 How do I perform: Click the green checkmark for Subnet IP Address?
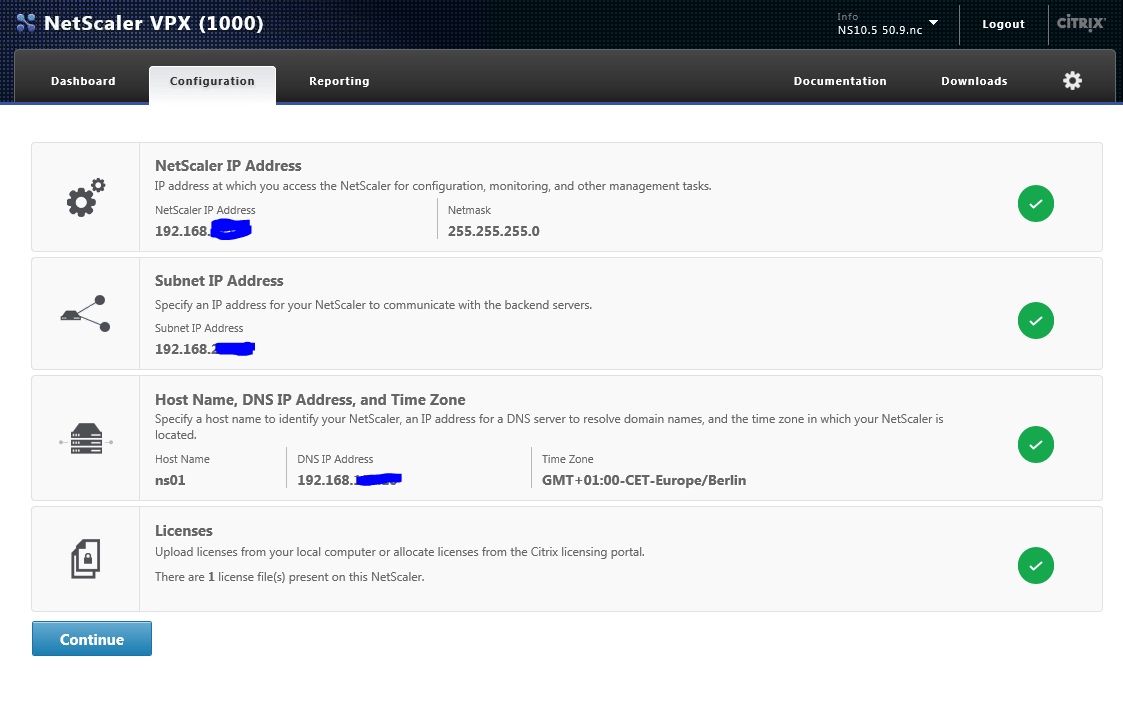pyautogui.click(x=1036, y=320)
